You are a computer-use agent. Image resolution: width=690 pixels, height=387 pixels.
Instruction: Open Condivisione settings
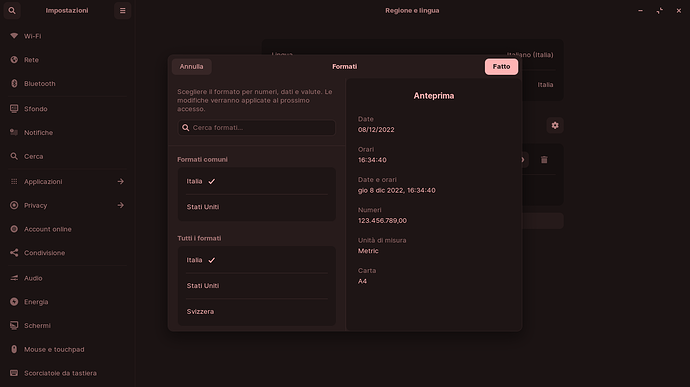click(x=67, y=253)
